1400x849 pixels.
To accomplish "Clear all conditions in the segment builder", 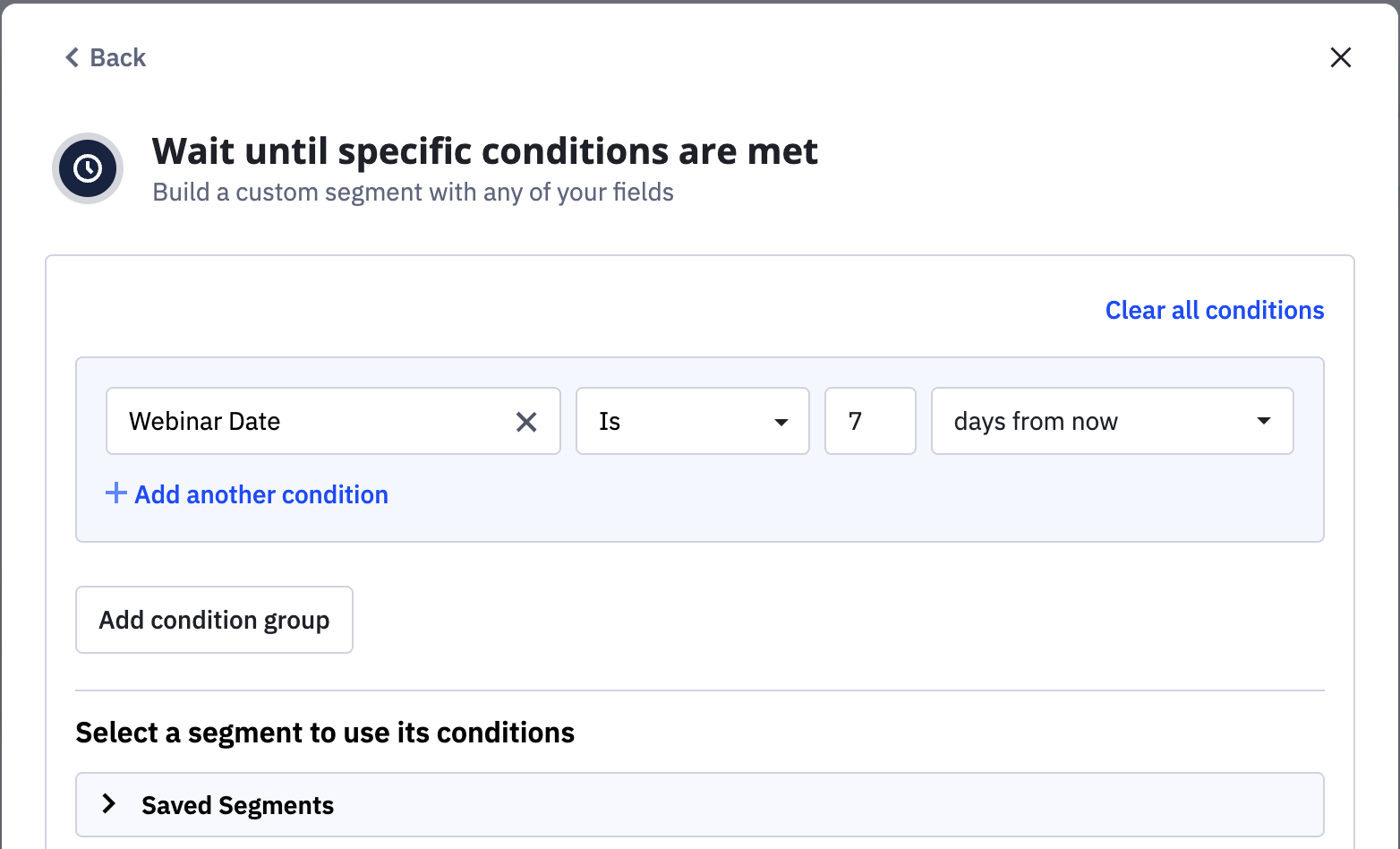I will pyautogui.click(x=1214, y=311).
